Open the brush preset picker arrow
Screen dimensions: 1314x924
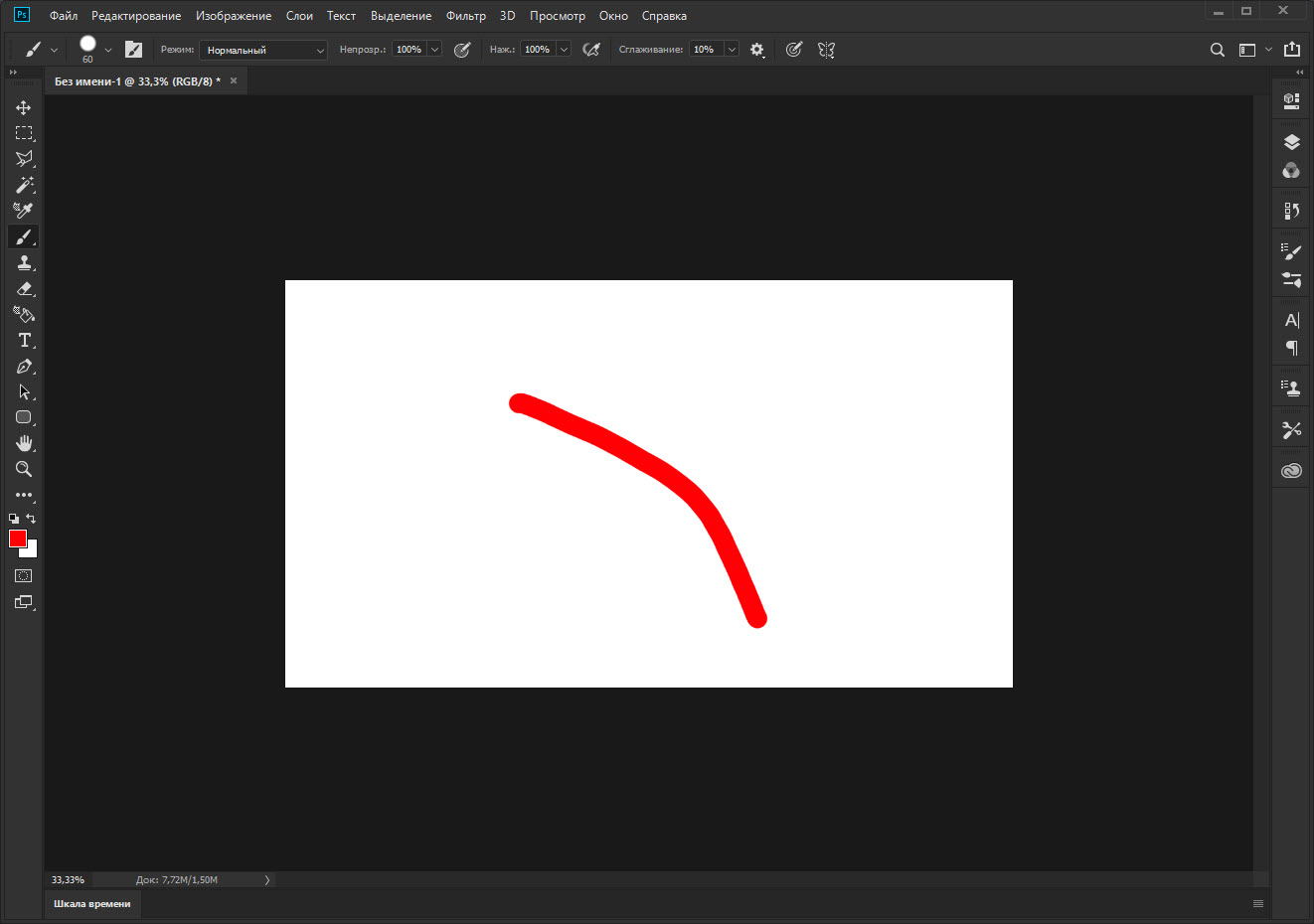tap(108, 50)
